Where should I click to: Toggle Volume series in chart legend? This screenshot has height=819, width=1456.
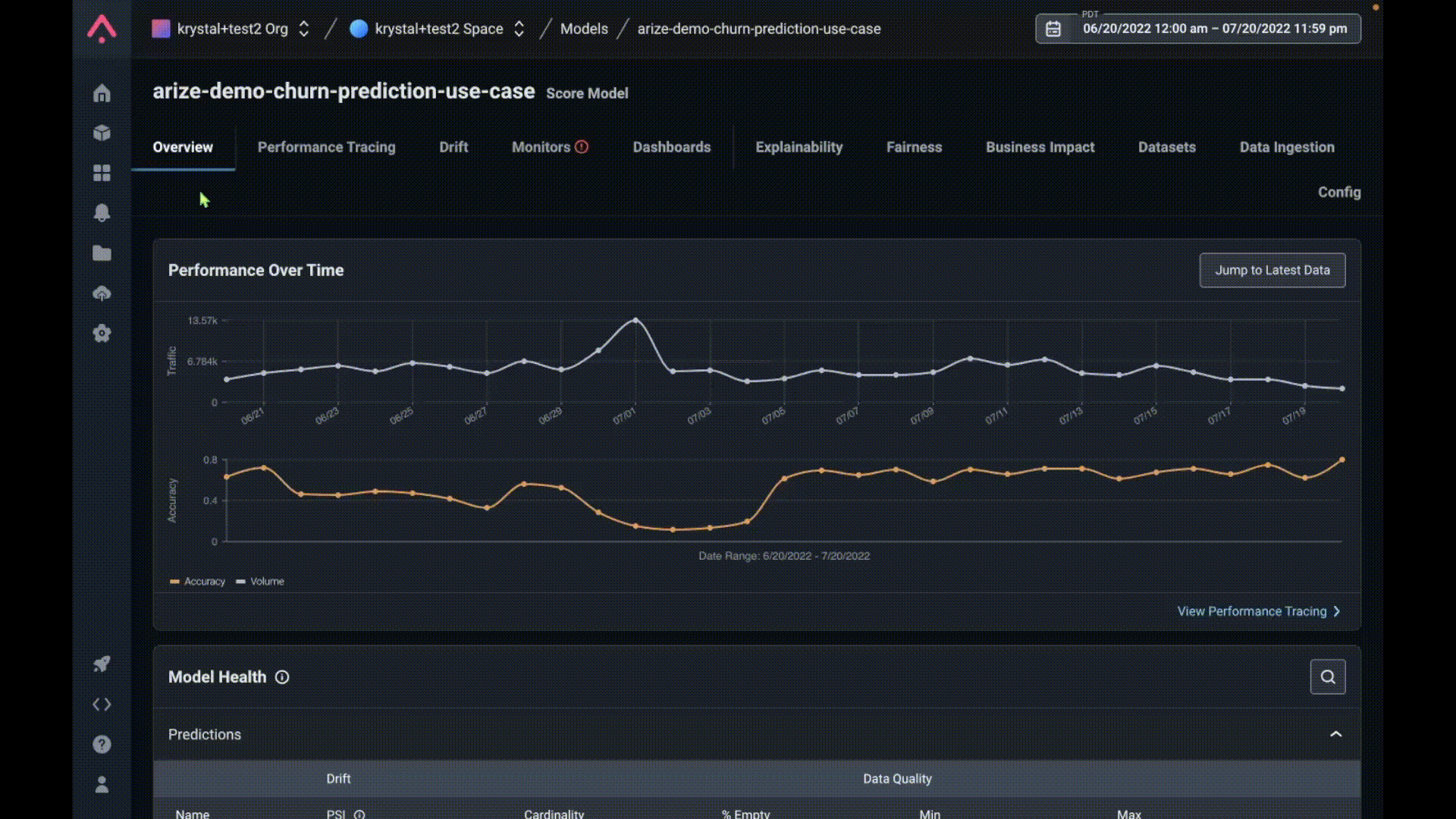pos(260,582)
